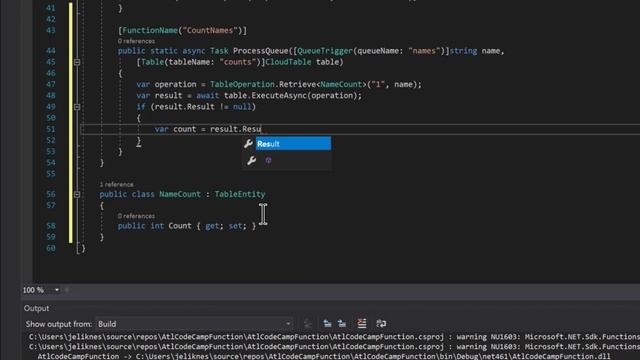Click TableEntity base class name
Viewport: 640px width, 360px height.
pos(240,194)
